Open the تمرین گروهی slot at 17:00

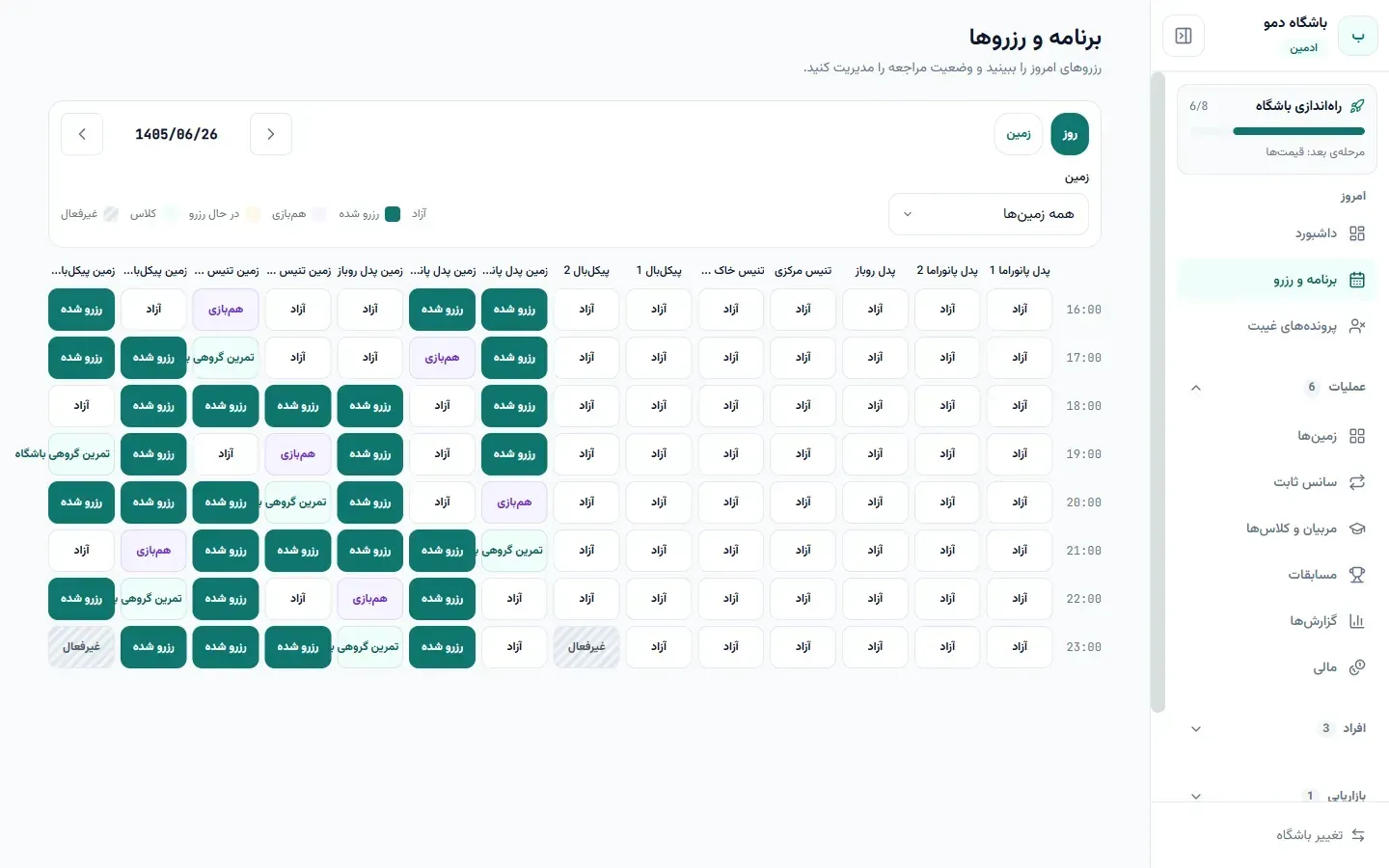226,358
